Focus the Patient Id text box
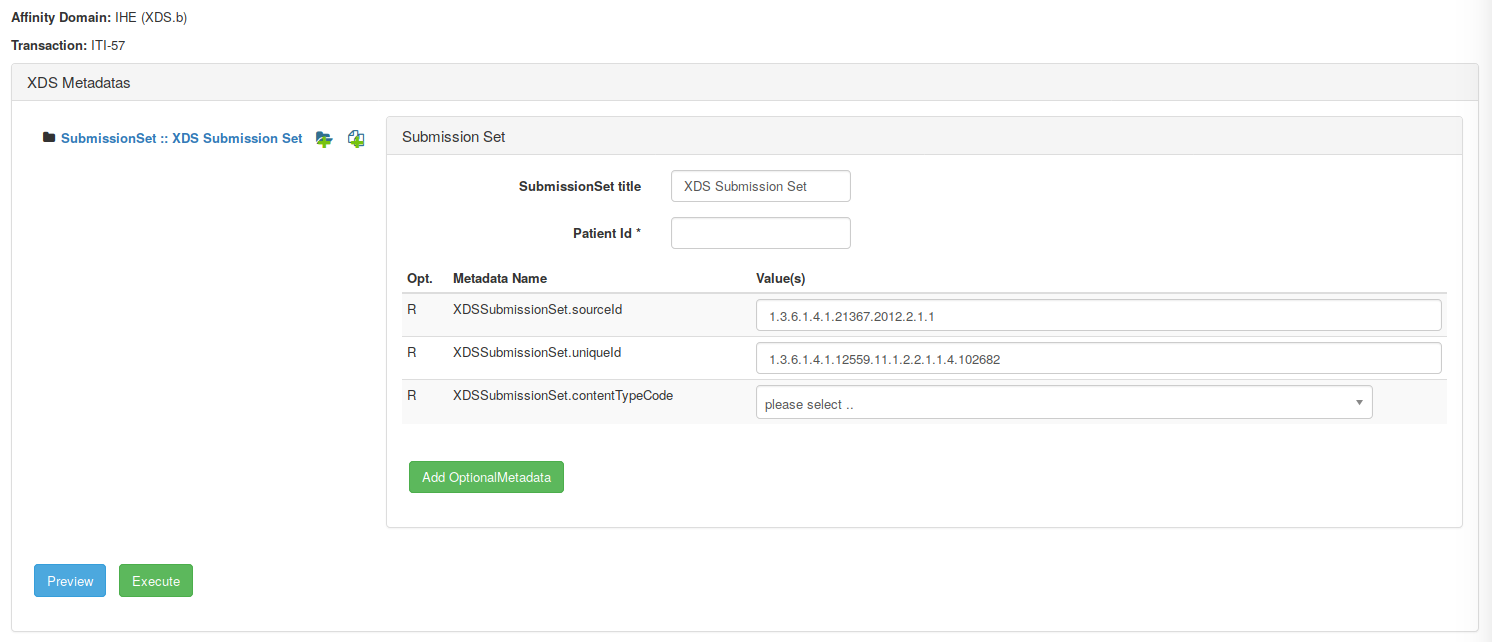Viewport: 1492px width, 642px height. [x=760, y=233]
